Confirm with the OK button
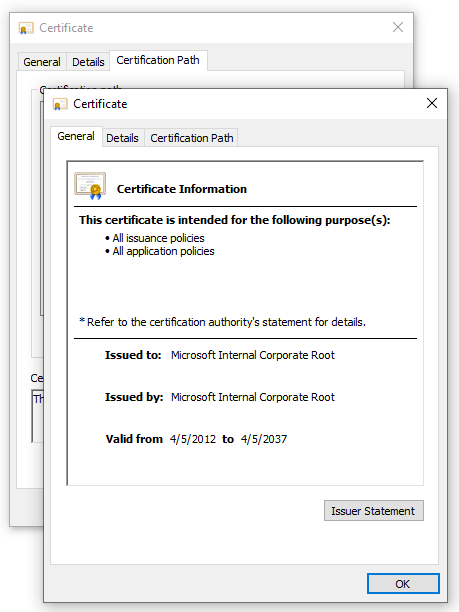 pyautogui.click(x=403, y=584)
